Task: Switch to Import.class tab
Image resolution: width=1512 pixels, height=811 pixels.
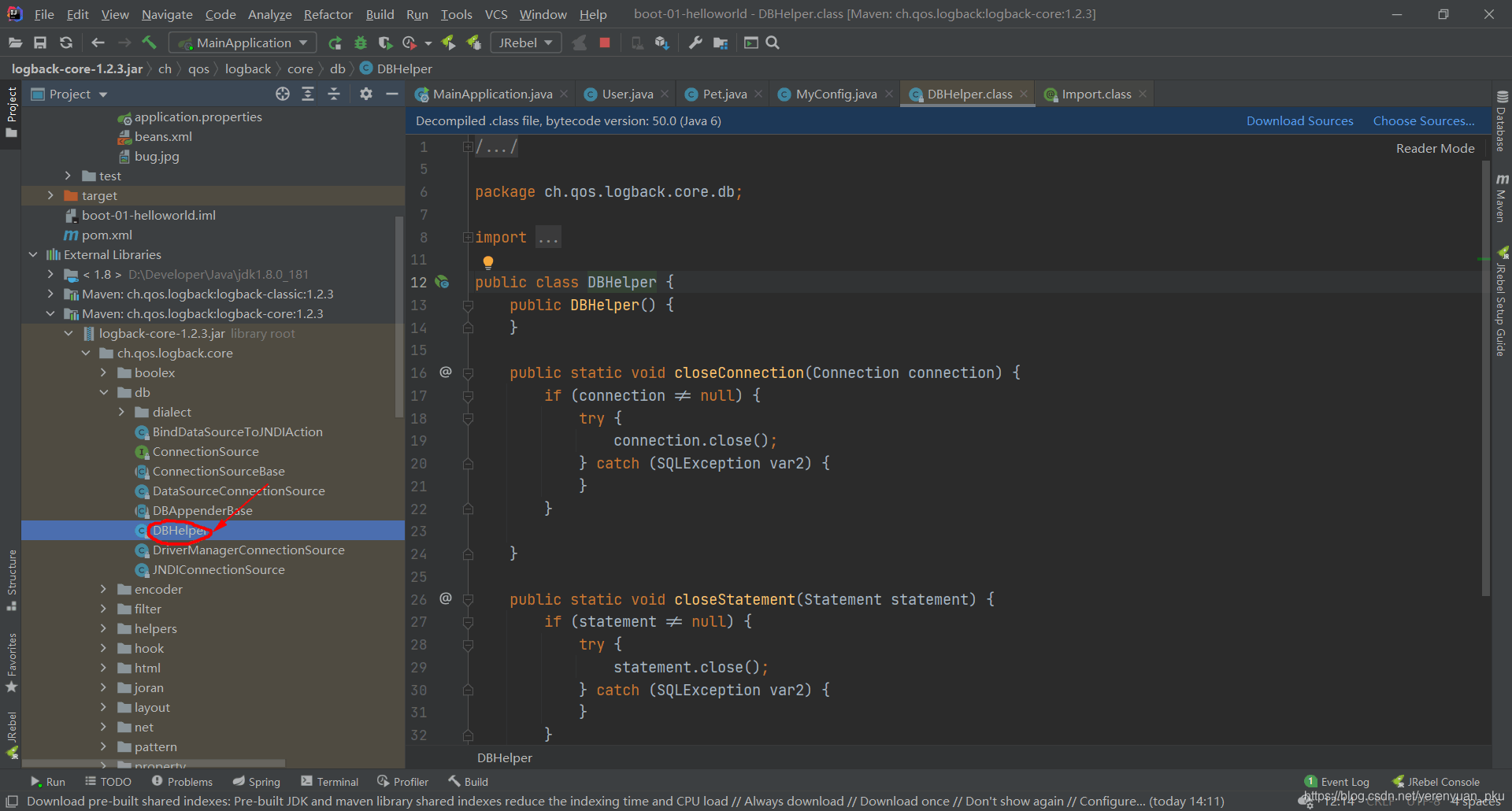Action: 1096,94
